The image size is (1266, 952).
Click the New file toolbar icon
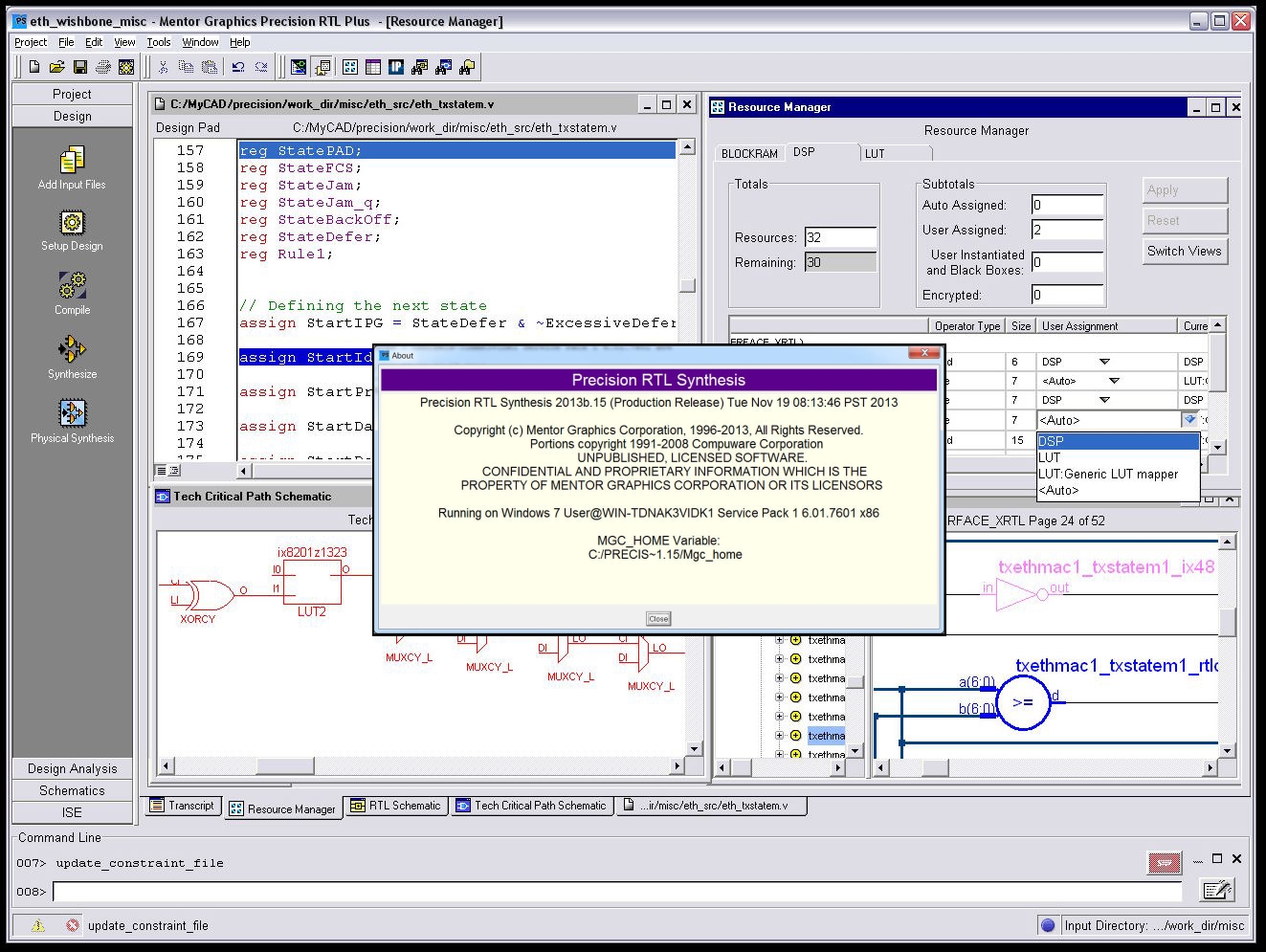pos(34,67)
